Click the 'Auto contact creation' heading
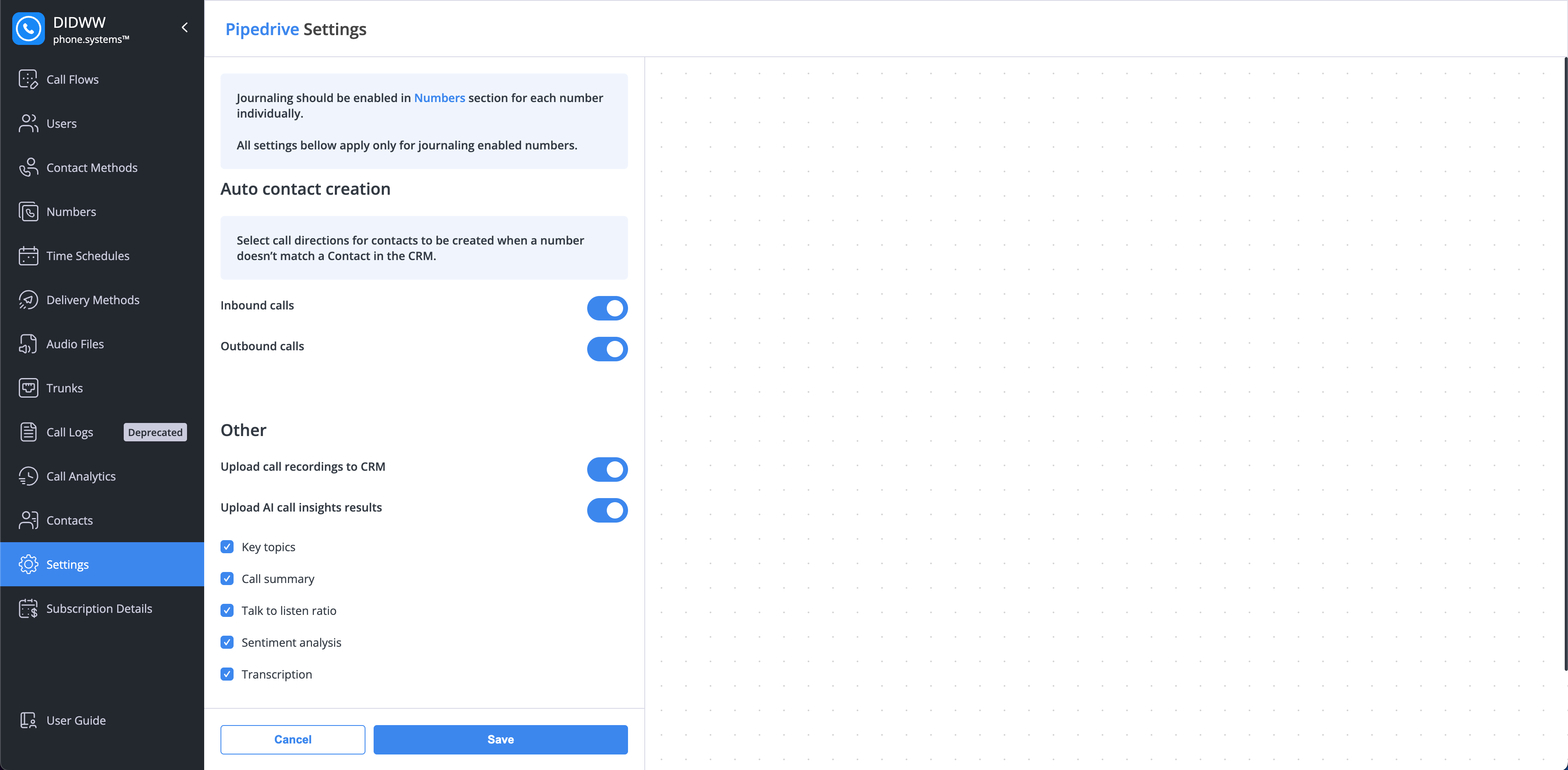1568x770 pixels. (305, 189)
